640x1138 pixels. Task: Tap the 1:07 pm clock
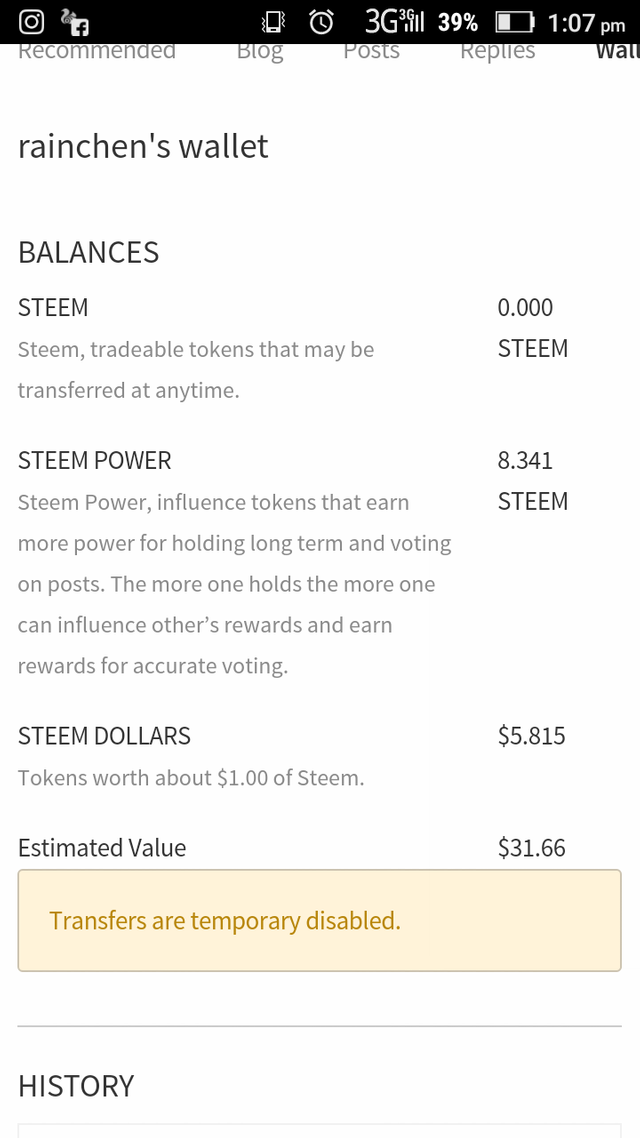tap(586, 22)
